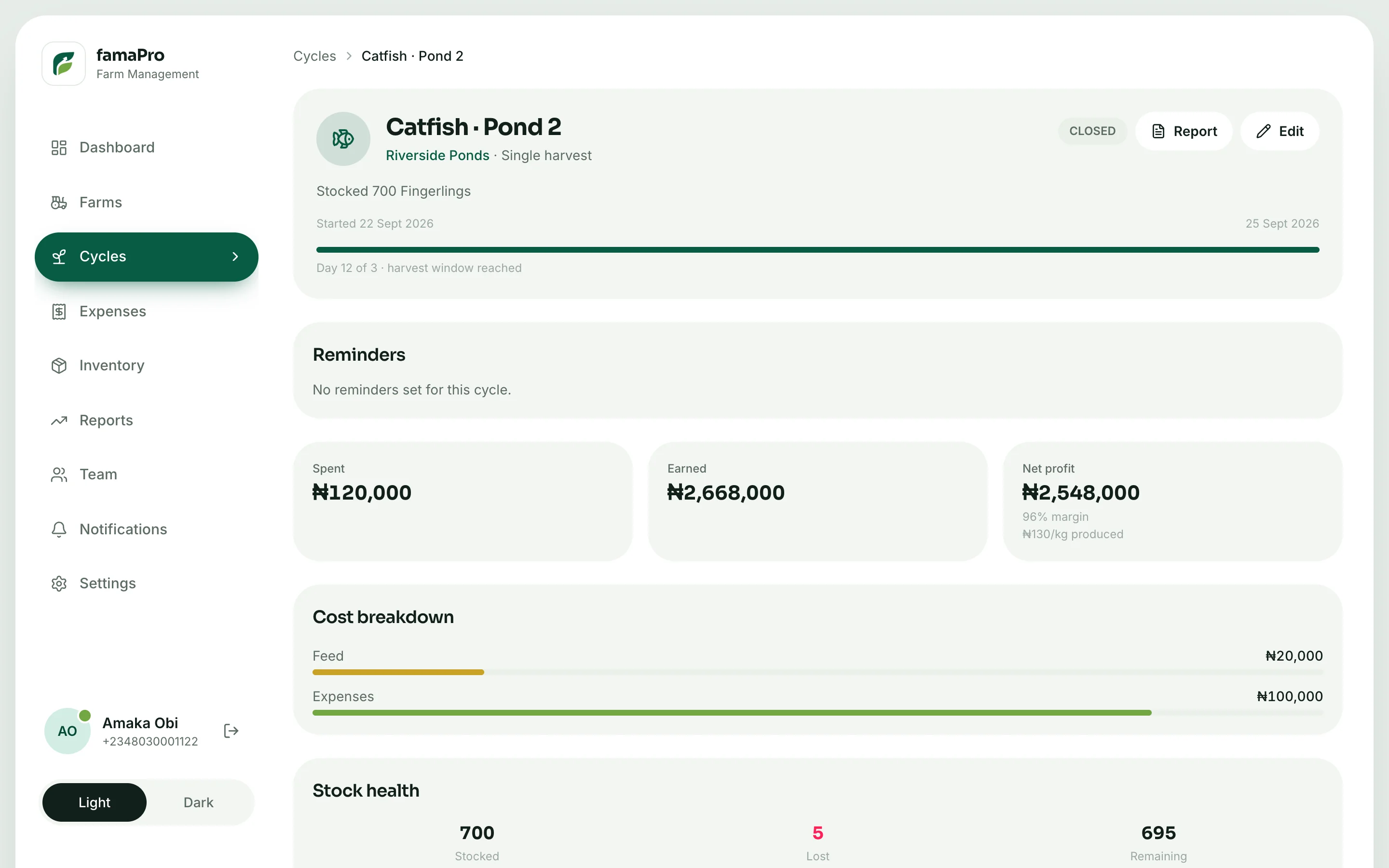Screen dimensions: 1389x868
Task: Click the catfish cycle icon
Action: [343, 139]
